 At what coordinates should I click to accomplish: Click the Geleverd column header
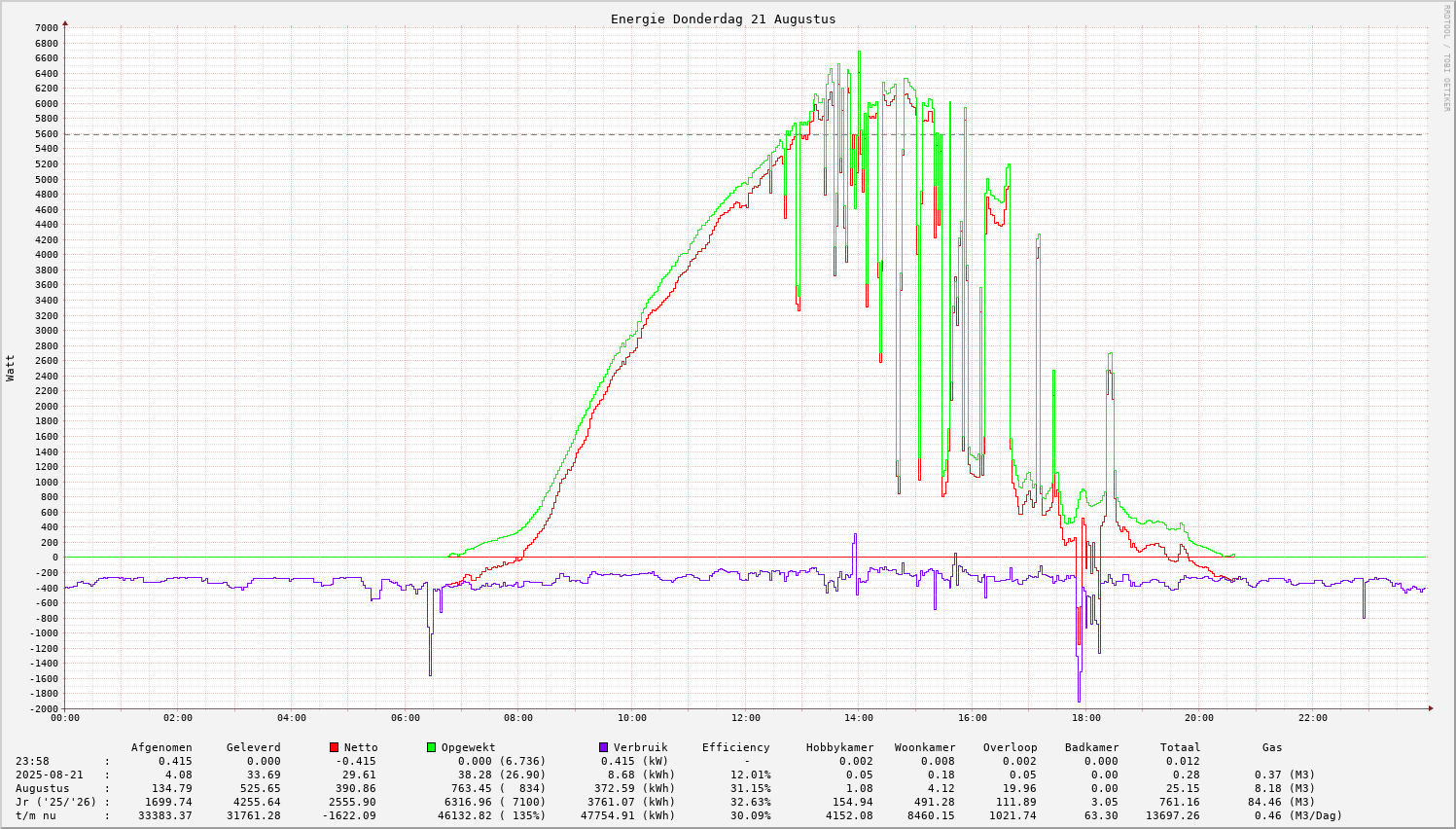coord(253,747)
